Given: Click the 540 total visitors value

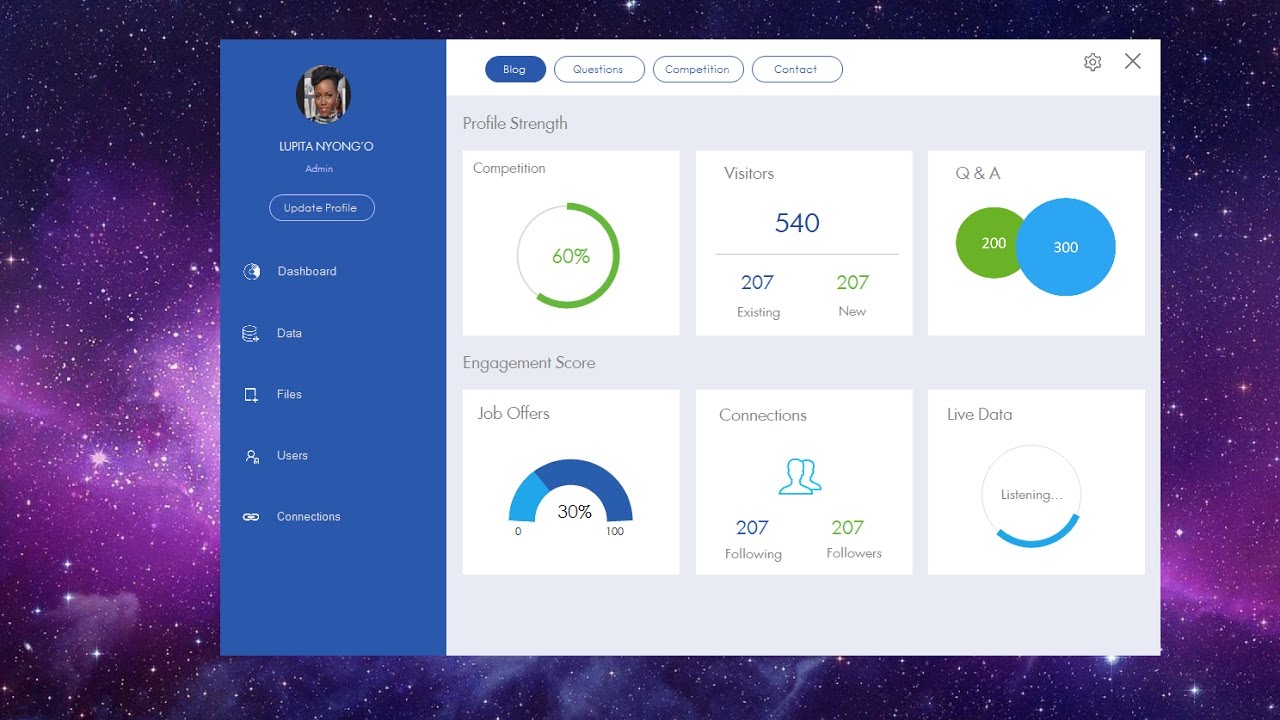Looking at the screenshot, I should 797,223.
